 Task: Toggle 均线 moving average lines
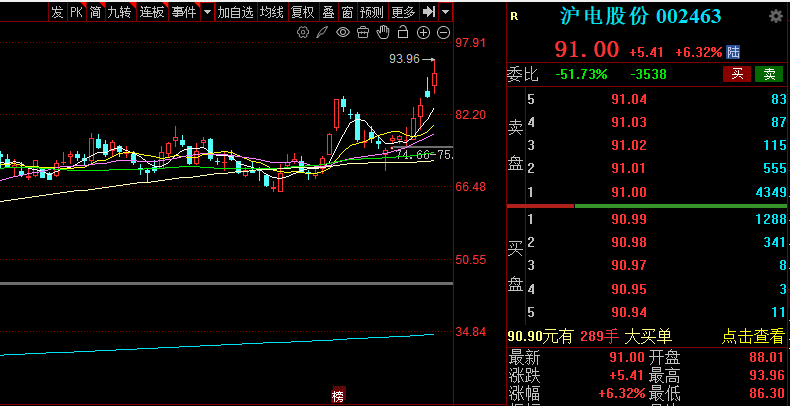coord(272,12)
